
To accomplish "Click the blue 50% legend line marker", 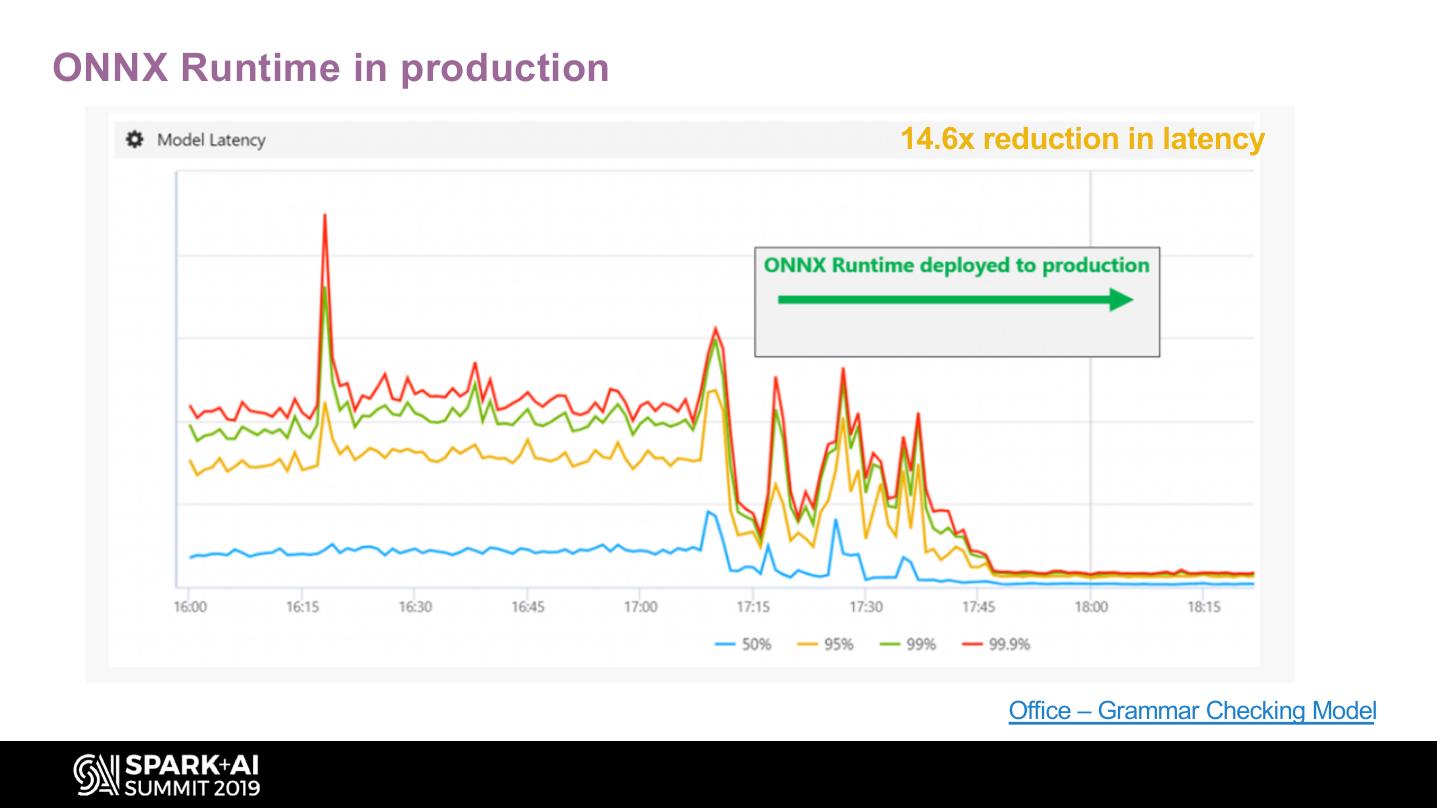I will click(727, 645).
